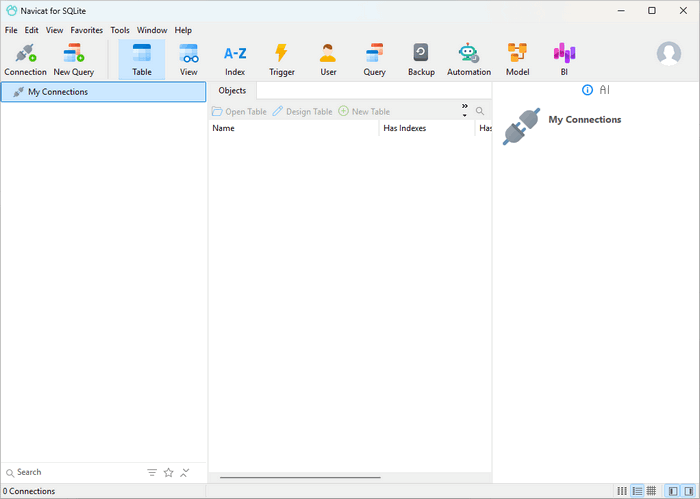The height and width of the screenshot is (499, 700).
Task: Open the Model tool
Action: point(517,59)
